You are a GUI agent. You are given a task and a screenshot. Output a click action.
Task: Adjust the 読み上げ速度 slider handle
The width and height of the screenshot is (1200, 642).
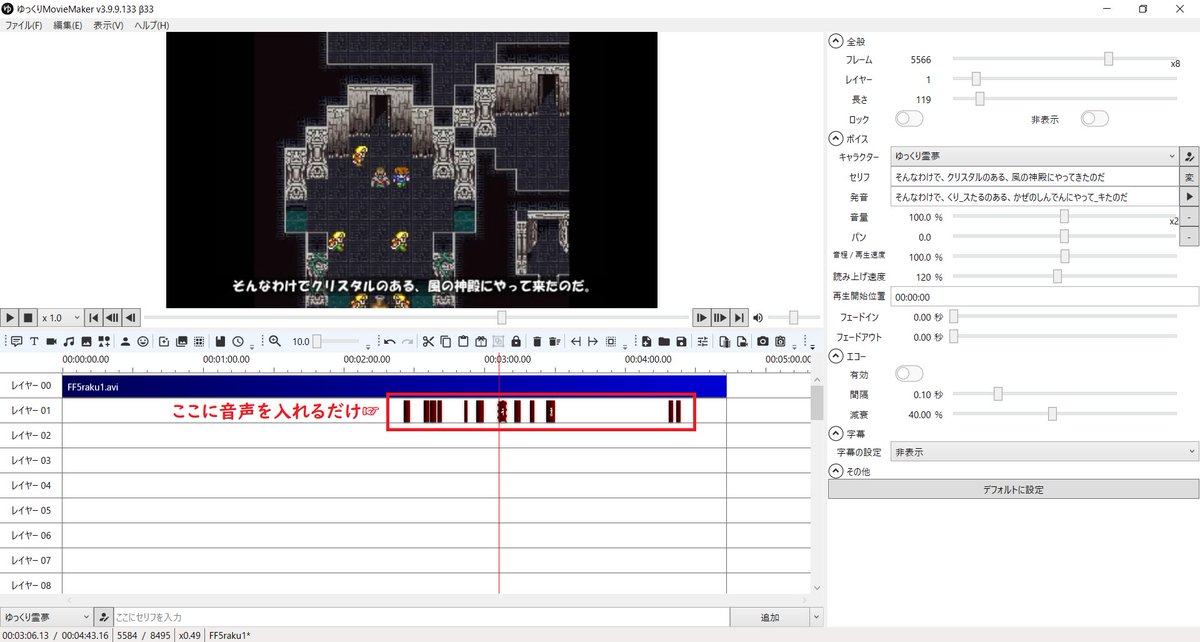point(1057,276)
